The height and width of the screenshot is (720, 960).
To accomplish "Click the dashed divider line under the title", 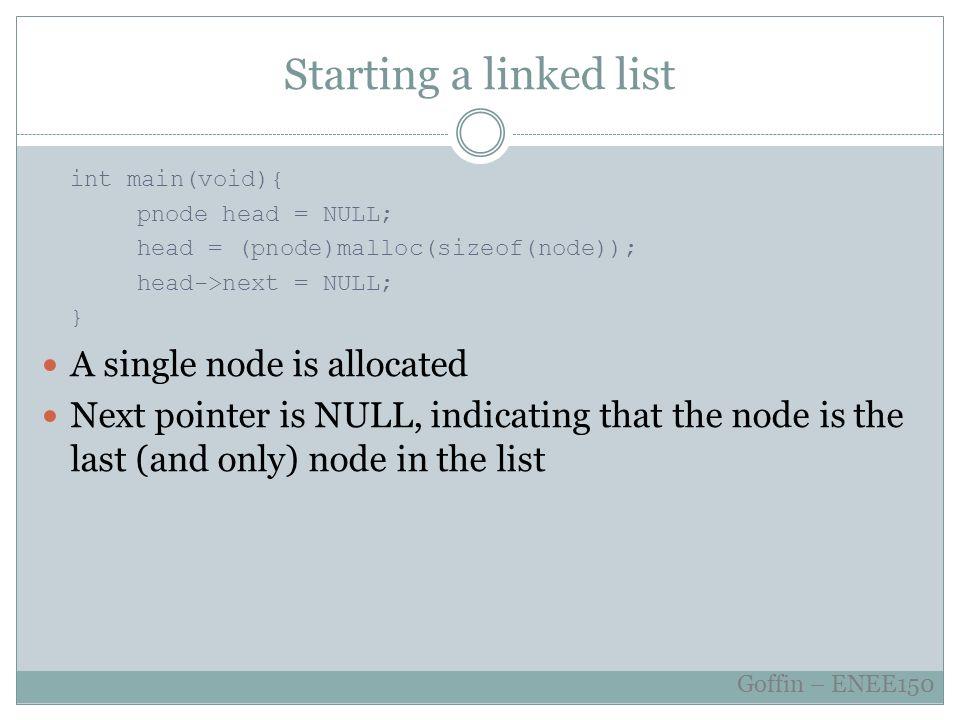I will (x=233, y=134).
